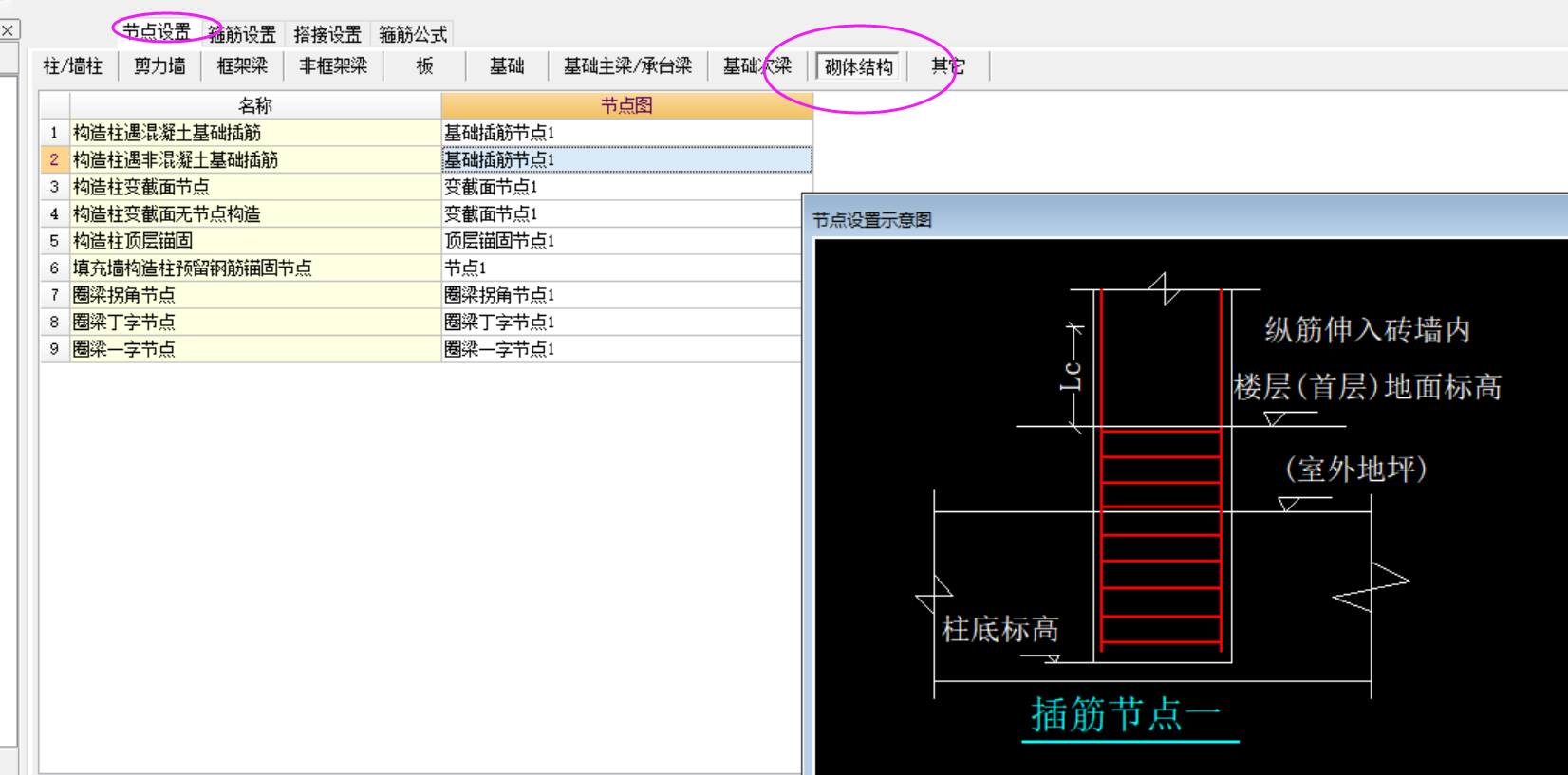Click the 节点设置示意图 panel title bar
The image size is (1568, 775).
point(1186,219)
